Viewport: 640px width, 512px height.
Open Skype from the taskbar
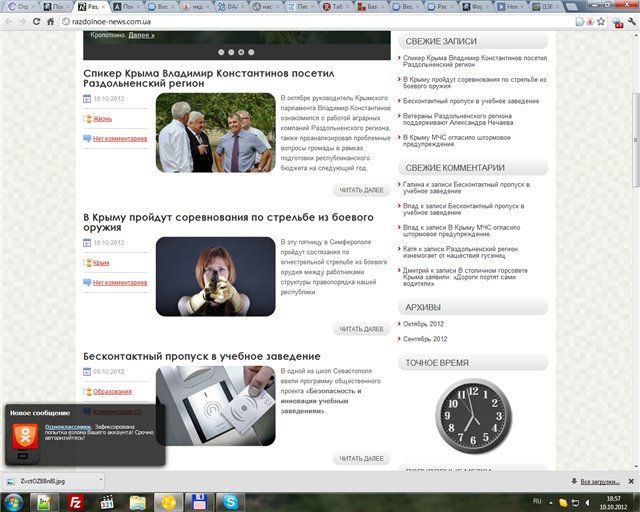[x=230, y=502]
